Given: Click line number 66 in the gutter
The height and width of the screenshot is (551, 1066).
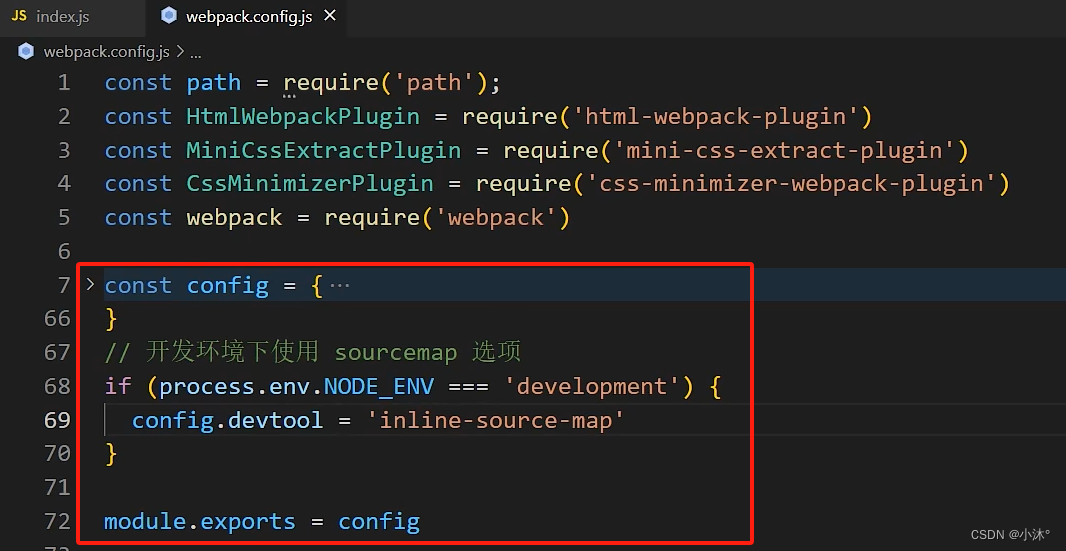Looking at the screenshot, I should click(x=57, y=319).
